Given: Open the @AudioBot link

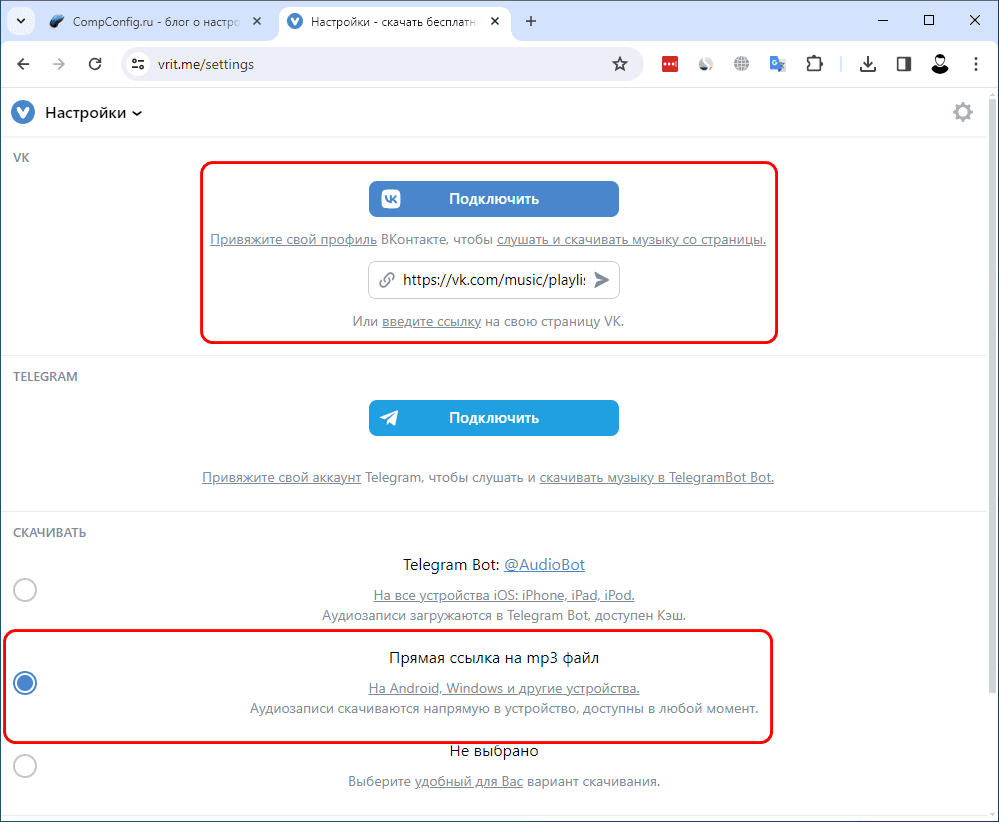Looking at the screenshot, I should coord(544,565).
